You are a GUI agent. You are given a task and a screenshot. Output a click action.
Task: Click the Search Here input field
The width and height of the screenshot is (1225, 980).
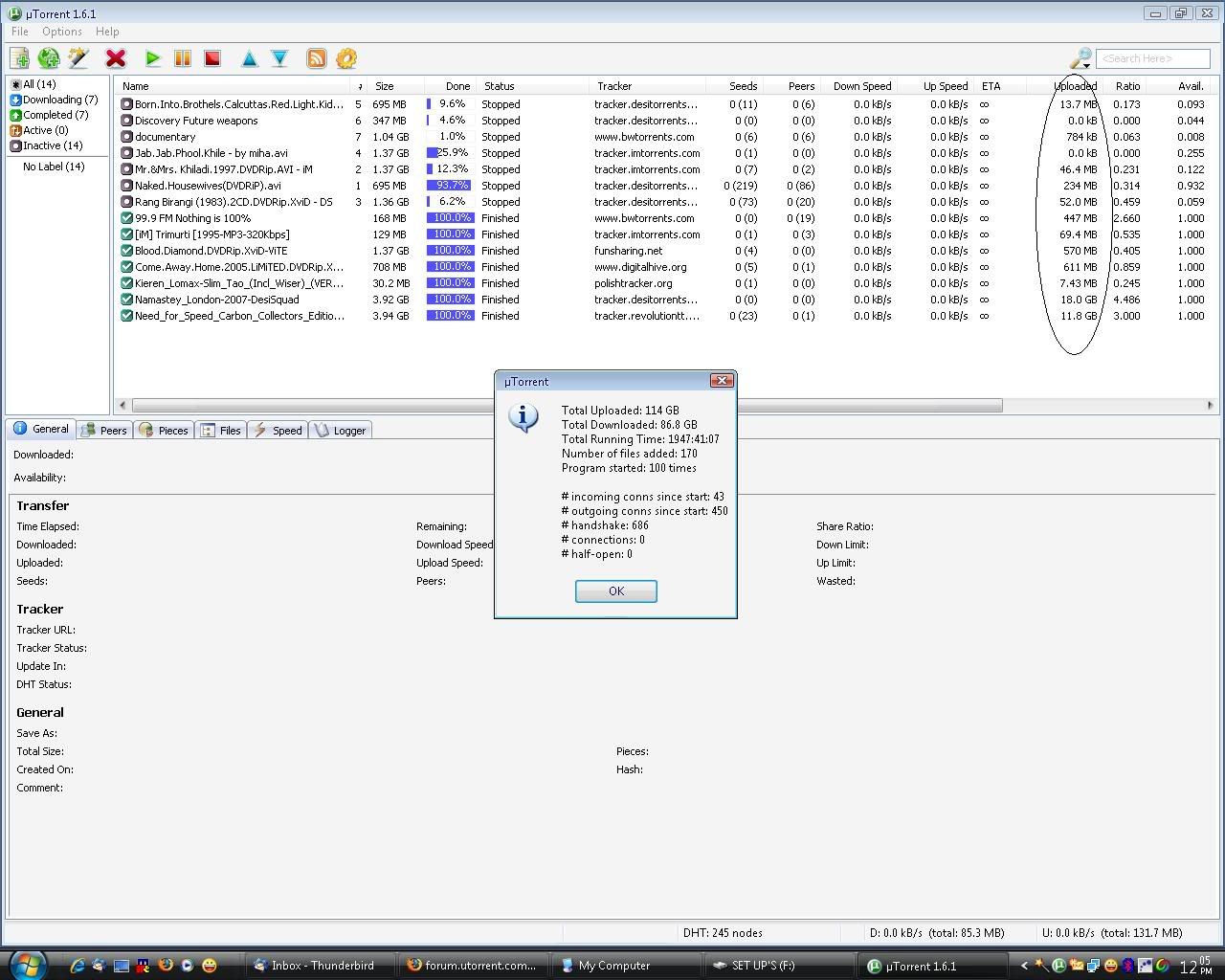[x=1152, y=58]
